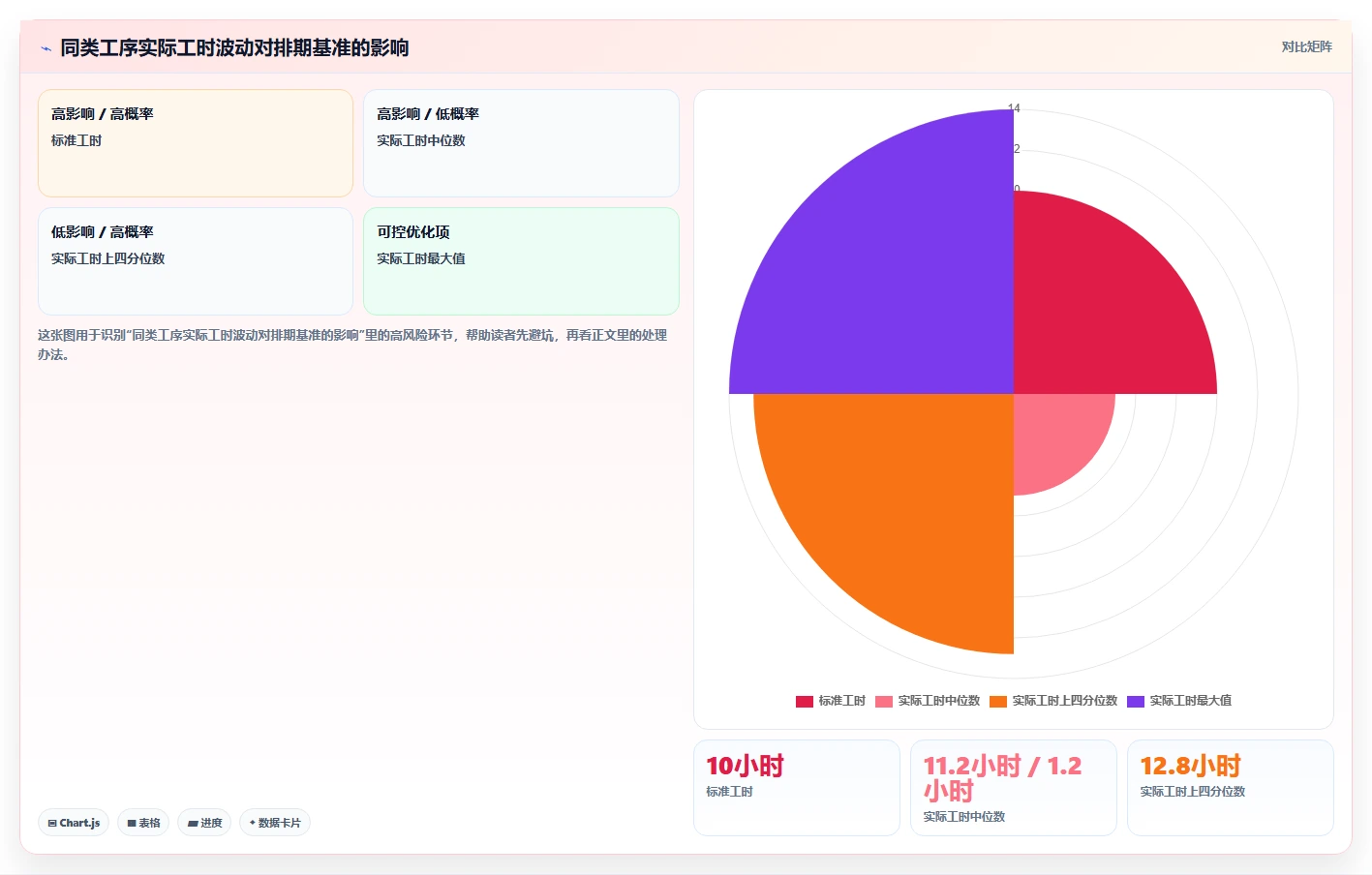Click the 10小时 stat card

pyautogui.click(x=797, y=788)
